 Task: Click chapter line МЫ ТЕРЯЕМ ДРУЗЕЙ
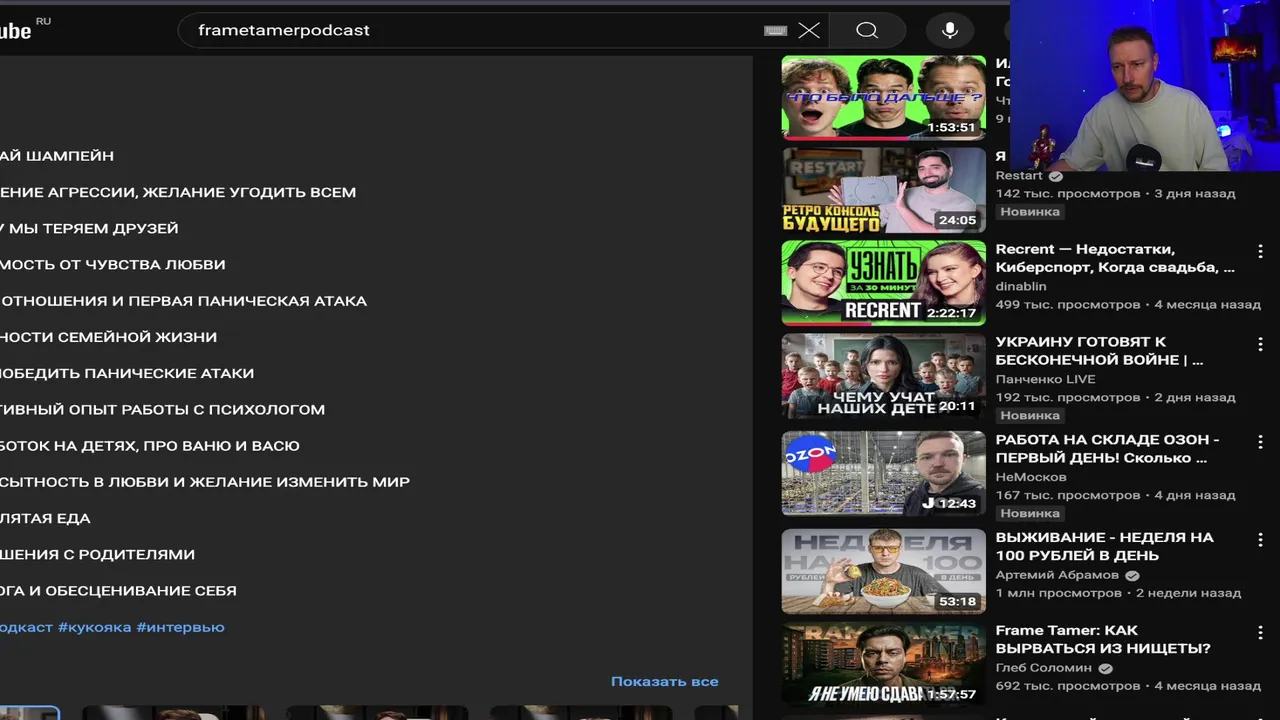89,228
